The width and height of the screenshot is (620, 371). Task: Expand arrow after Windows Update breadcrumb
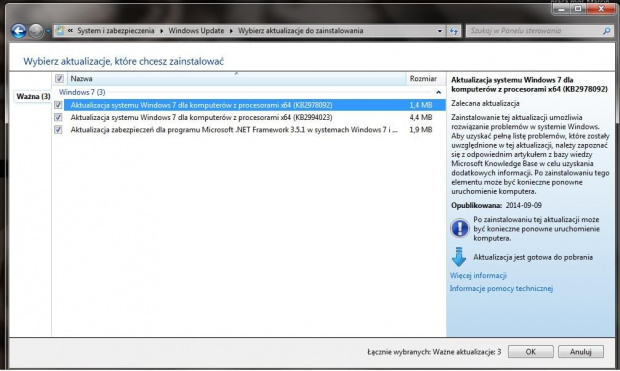pyautogui.click(x=231, y=31)
